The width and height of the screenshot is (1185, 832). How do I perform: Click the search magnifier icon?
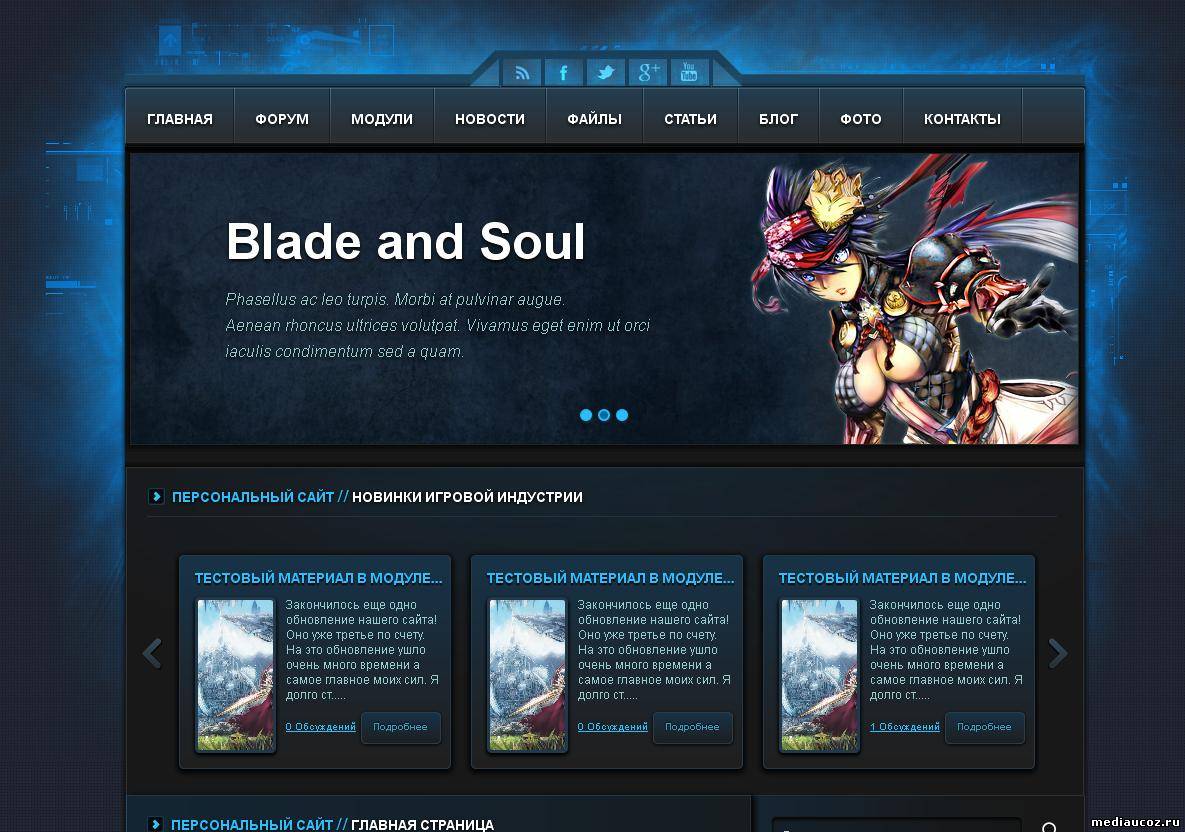coord(1049,827)
